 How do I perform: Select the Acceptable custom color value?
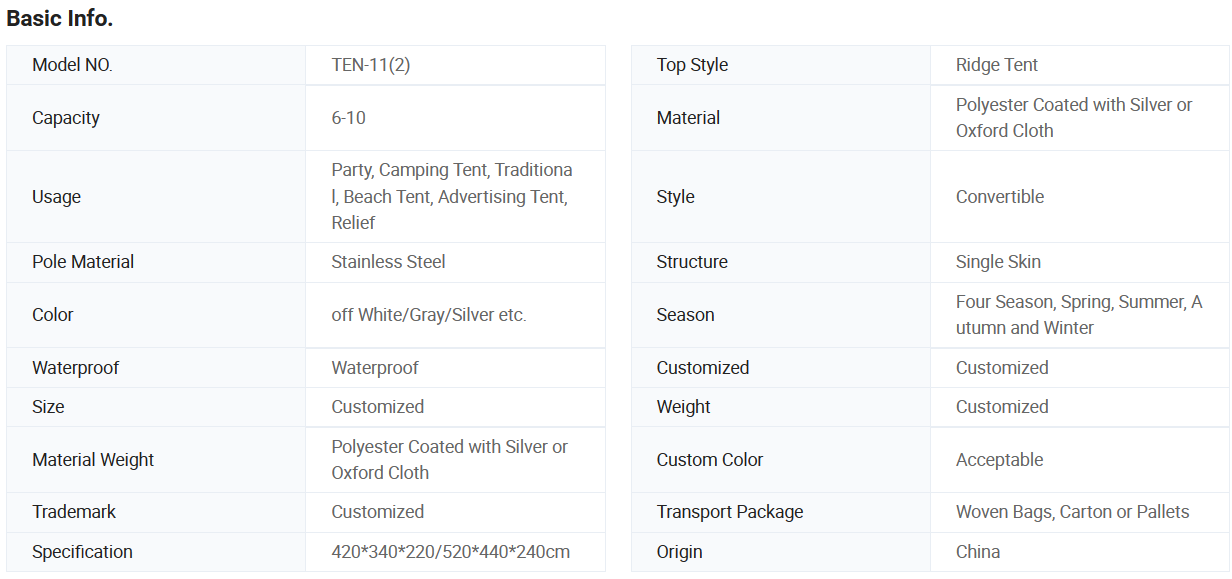click(x=999, y=460)
